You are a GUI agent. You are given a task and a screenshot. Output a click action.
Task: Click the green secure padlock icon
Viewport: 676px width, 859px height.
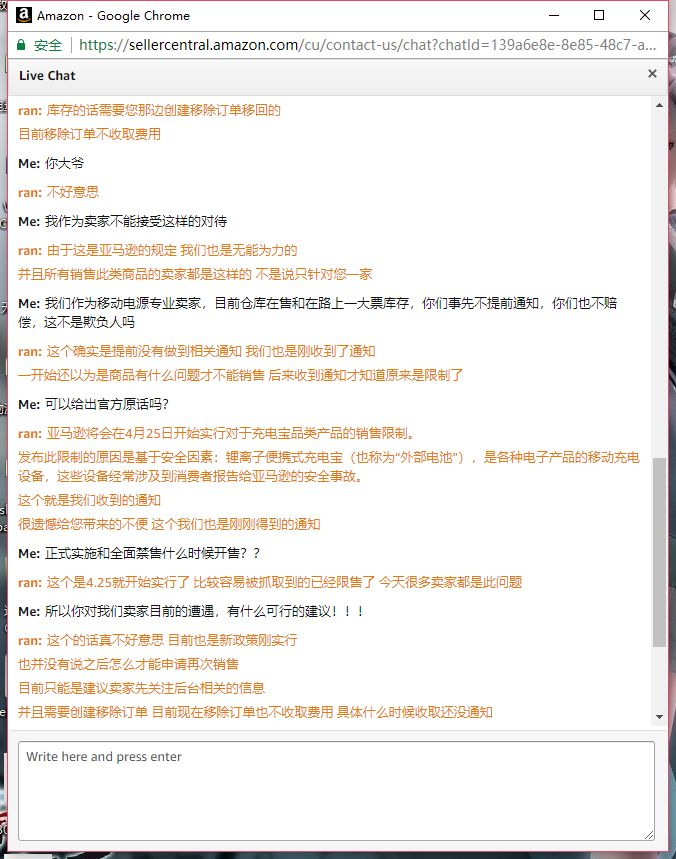pos(21,45)
